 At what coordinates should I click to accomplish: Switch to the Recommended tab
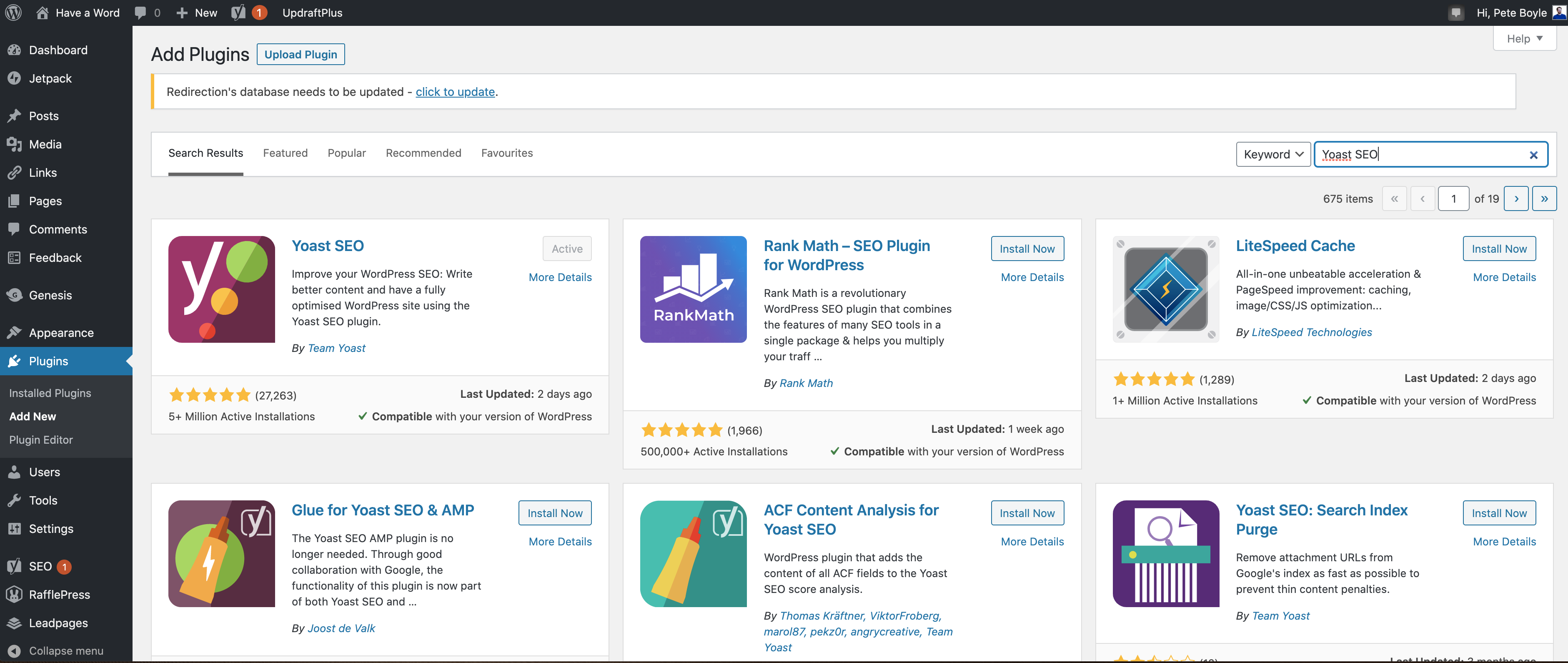[423, 153]
